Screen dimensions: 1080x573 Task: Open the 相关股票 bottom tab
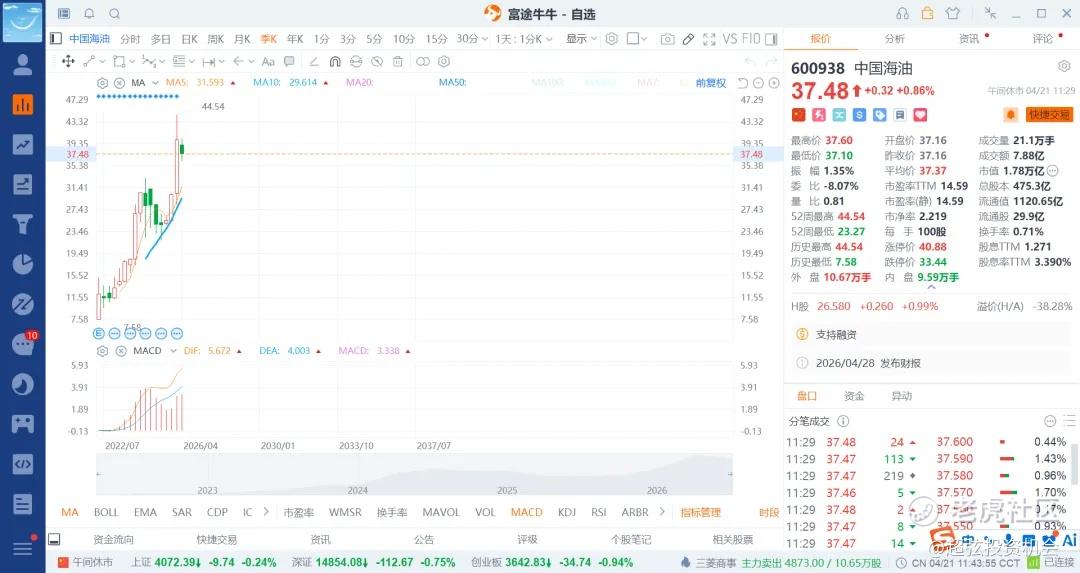pyautogui.click(x=733, y=539)
